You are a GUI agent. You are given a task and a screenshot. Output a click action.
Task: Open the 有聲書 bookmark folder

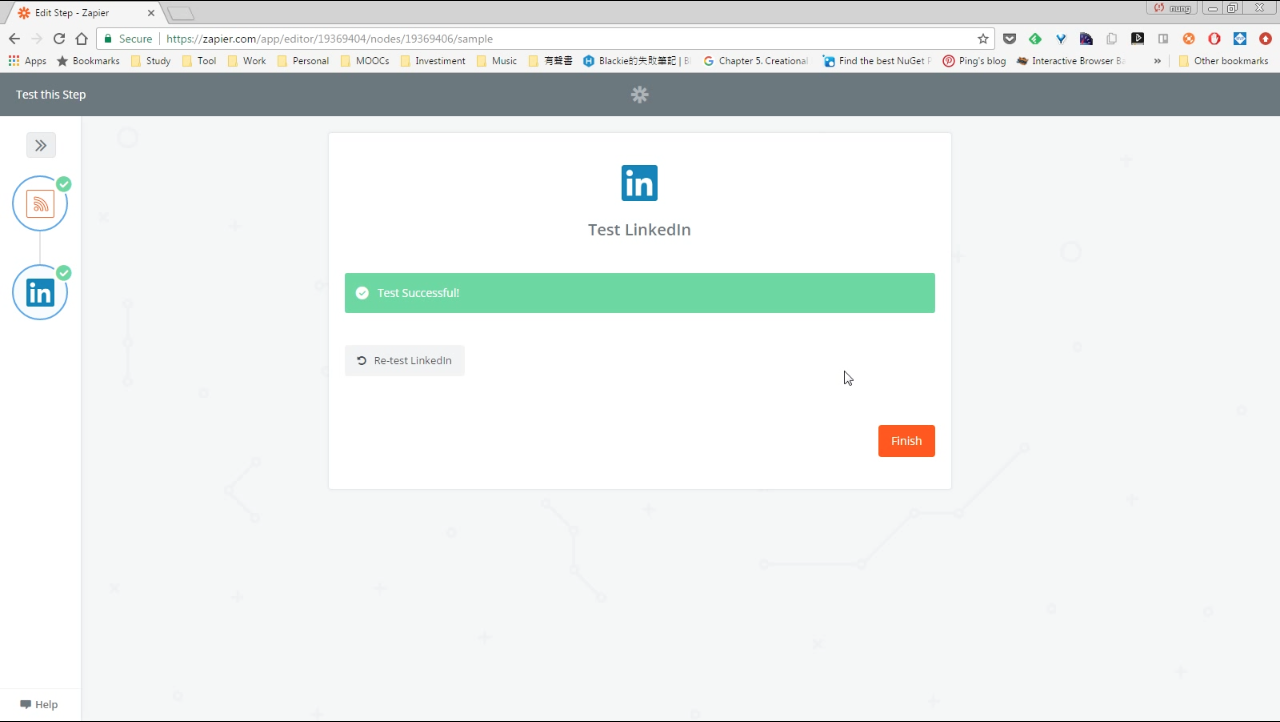[551, 61]
